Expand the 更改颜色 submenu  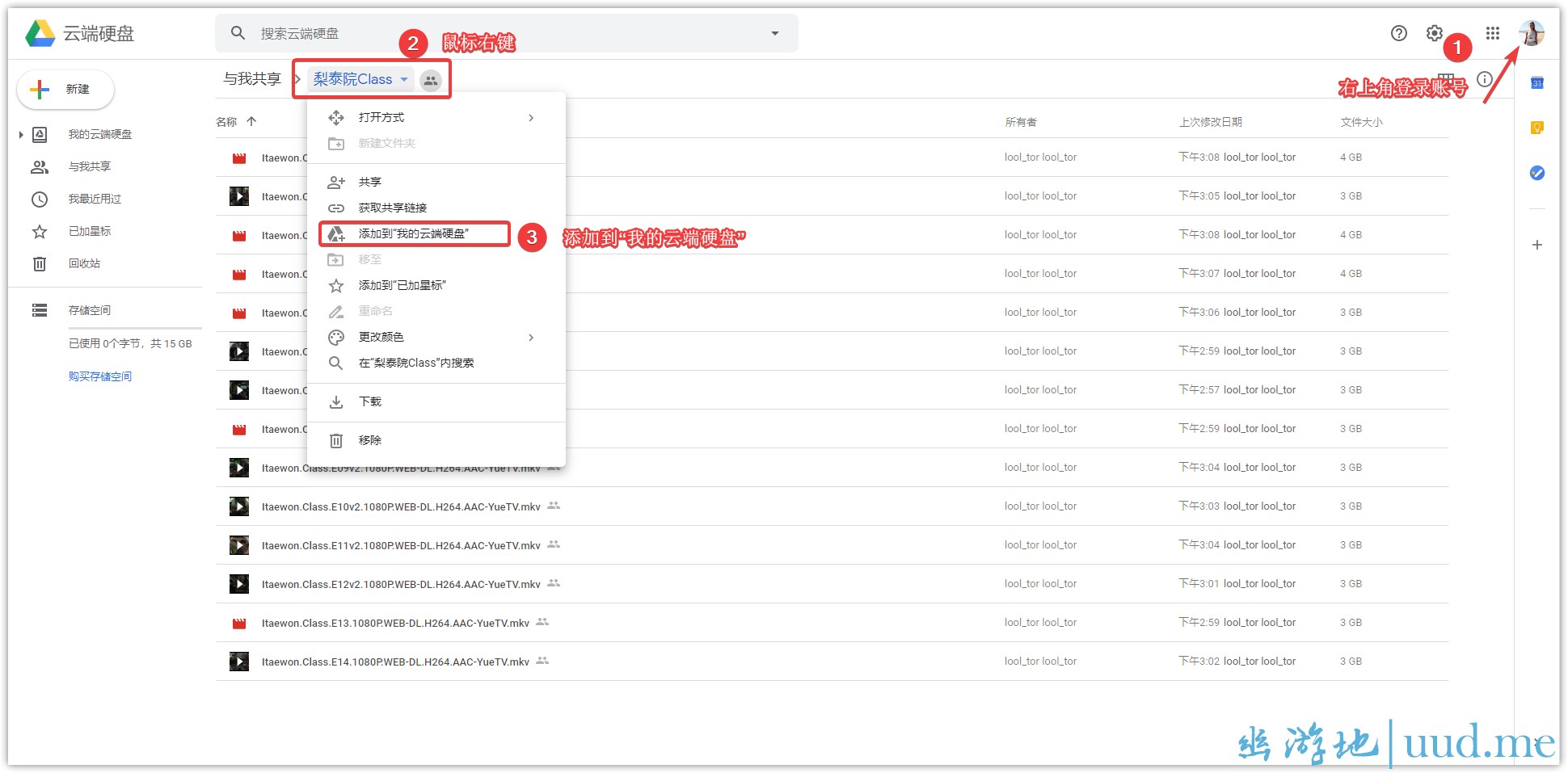(x=530, y=338)
